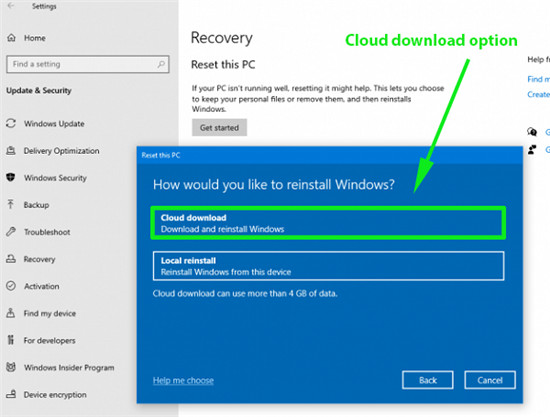Open Troubleshoot wrench icon
The width and height of the screenshot is (550, 417).
pyautogui.click(x=11, y=231)
